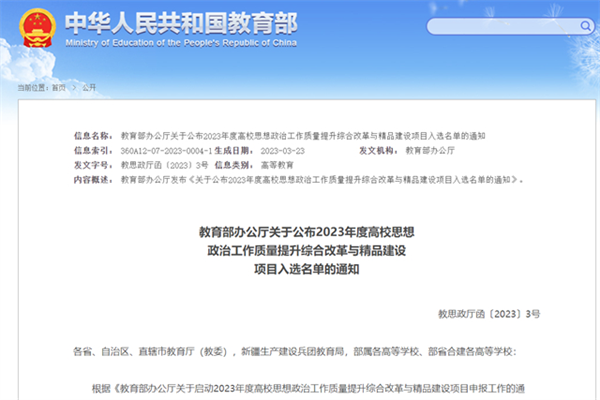Screen dimensions: 600x400
Task: Click the 中华人民共和国教育部 site title
Action: pos(181,23)
